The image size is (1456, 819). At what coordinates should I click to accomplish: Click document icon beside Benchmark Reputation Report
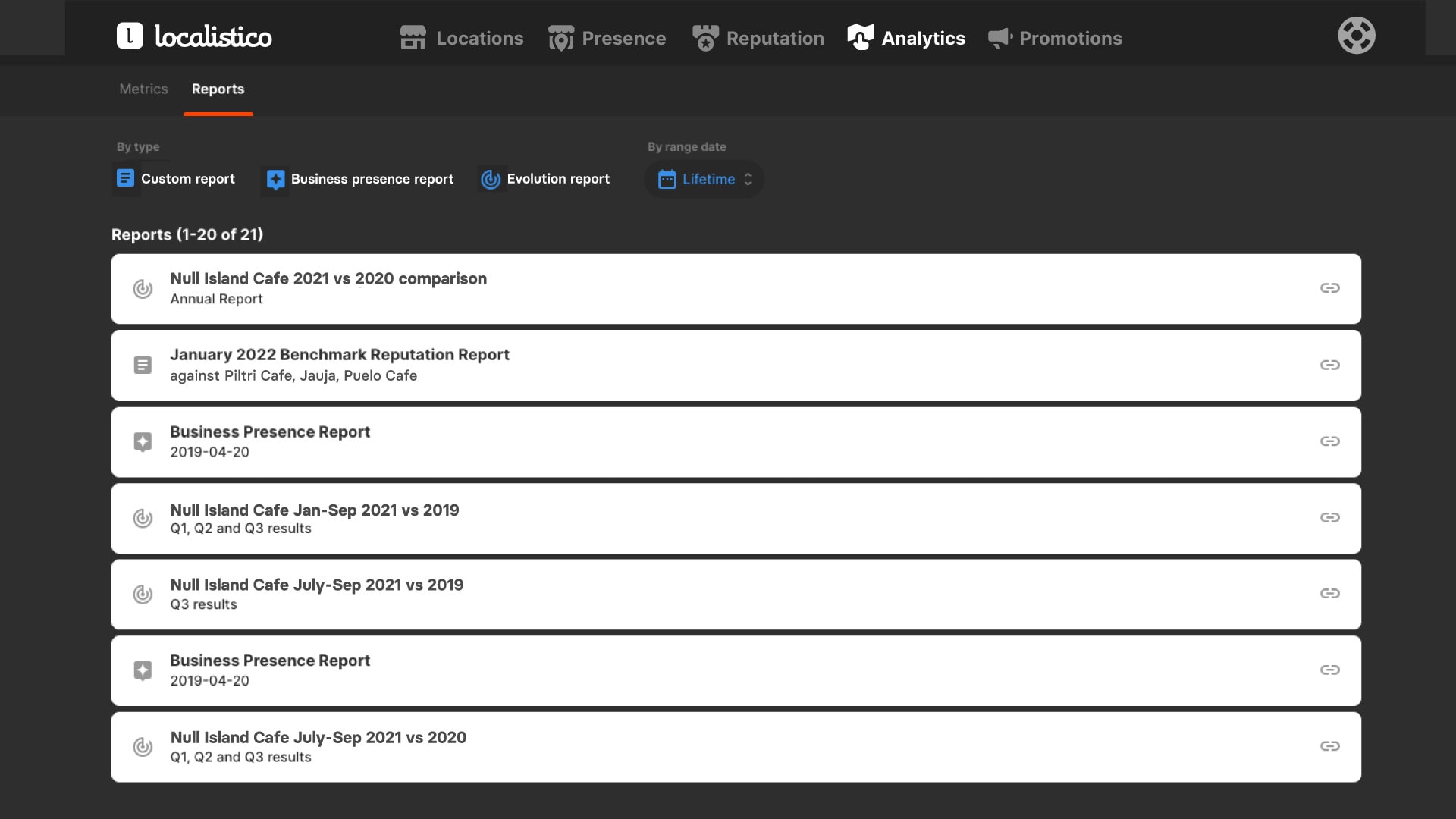point(143,366)
